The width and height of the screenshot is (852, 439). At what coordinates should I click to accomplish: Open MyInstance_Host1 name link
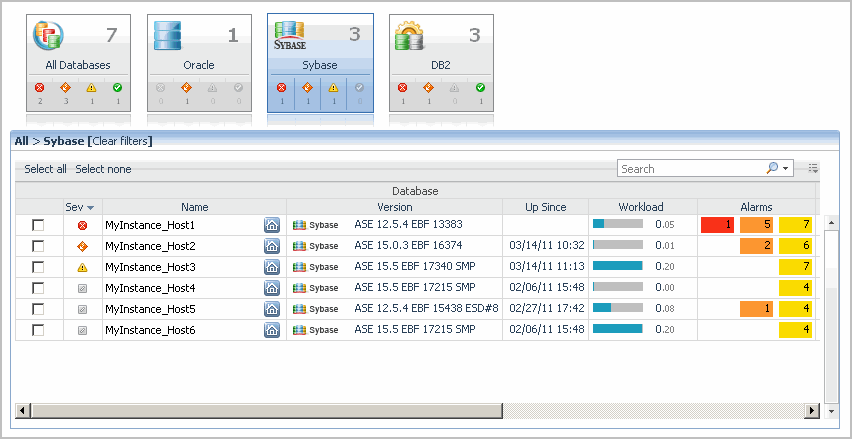[150, 225]
